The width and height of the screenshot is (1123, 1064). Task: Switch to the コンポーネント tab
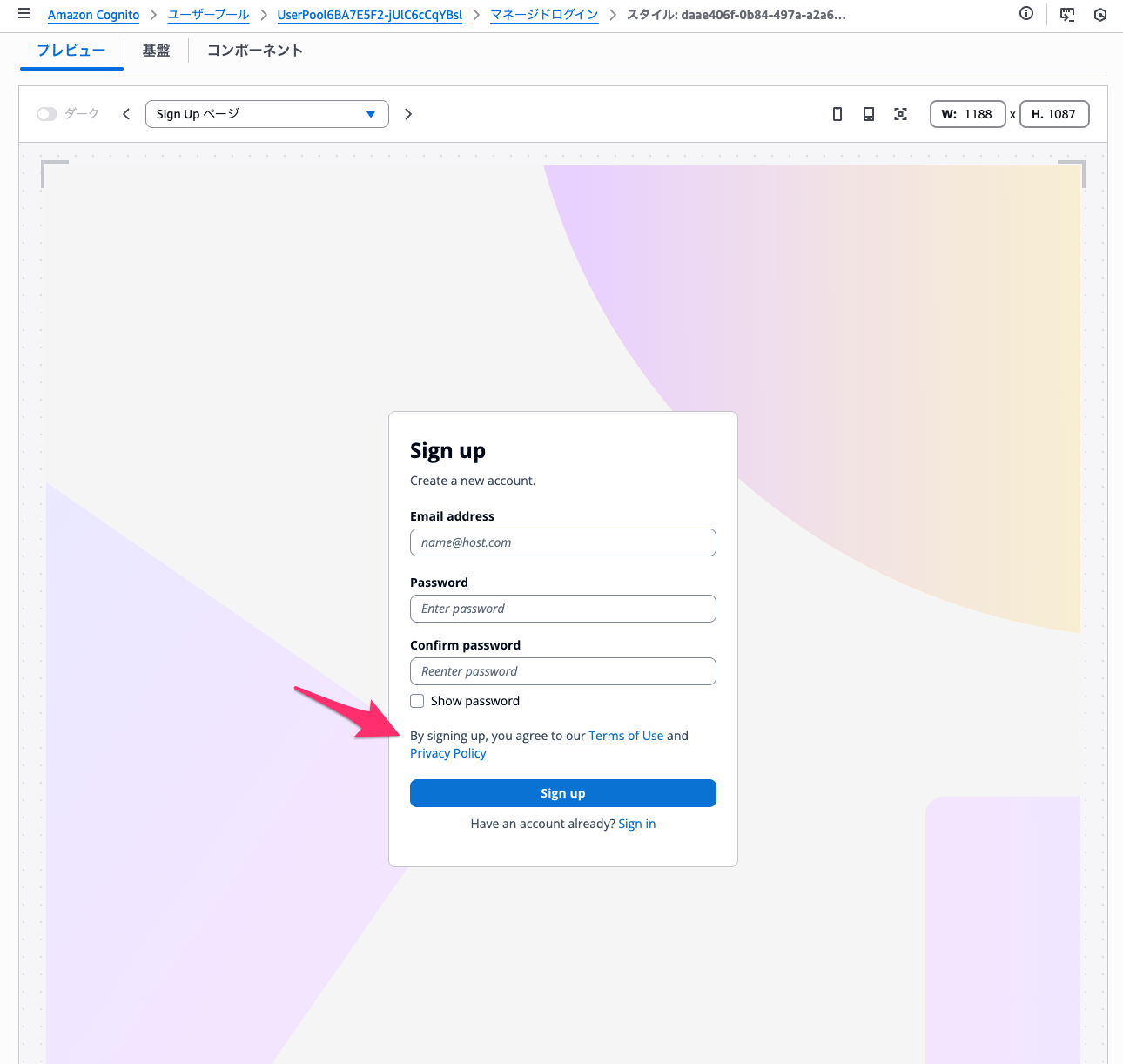click(x=255, y=51)
